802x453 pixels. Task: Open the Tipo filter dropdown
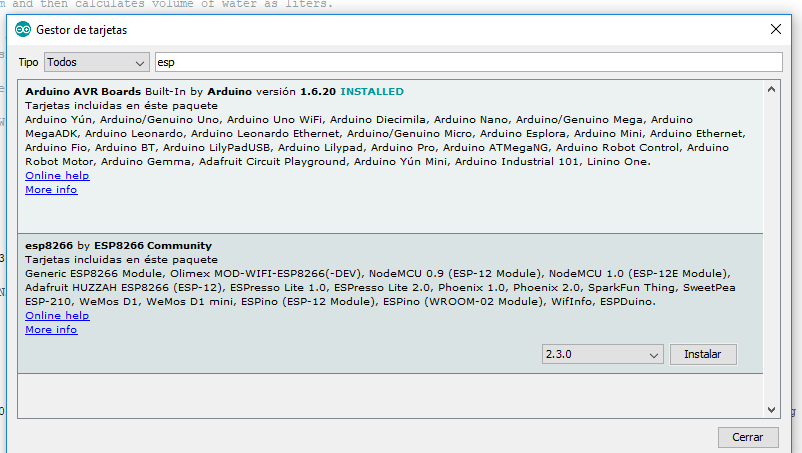click(x=96, y=62)
